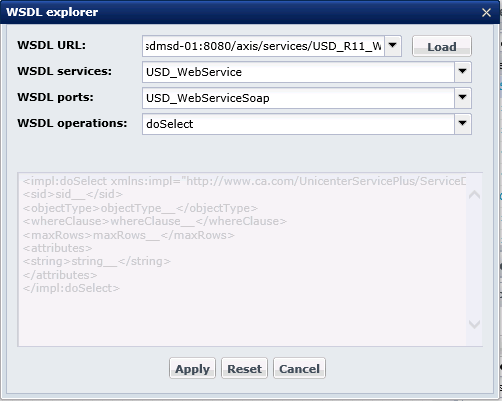The height and width of the screenshot is (401, 502).
Task: Click the 'WSDL explorer' title text
Action: pyautogui.click(x=52, y=12)
